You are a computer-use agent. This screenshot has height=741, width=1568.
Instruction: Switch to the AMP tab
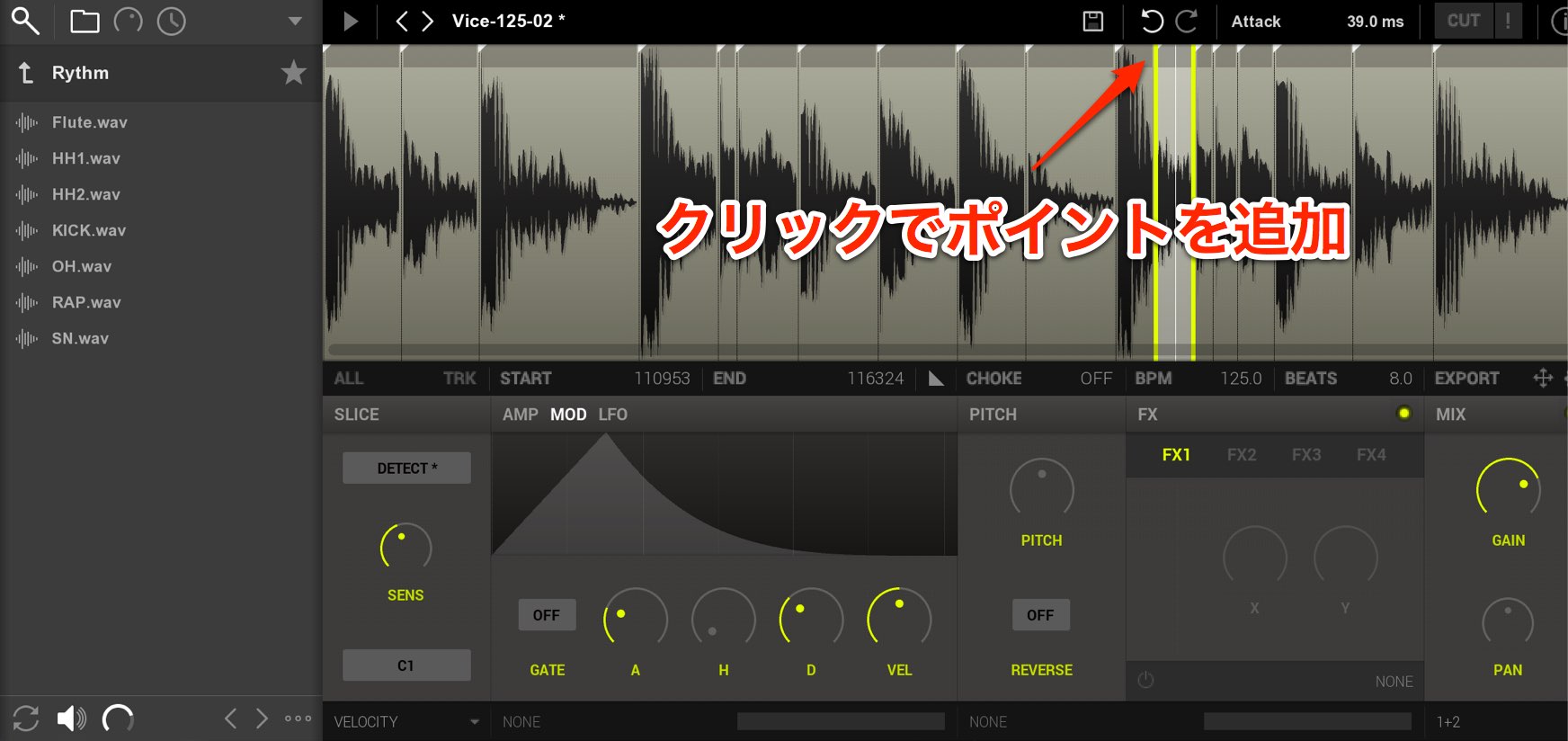(x=520, y=415)
